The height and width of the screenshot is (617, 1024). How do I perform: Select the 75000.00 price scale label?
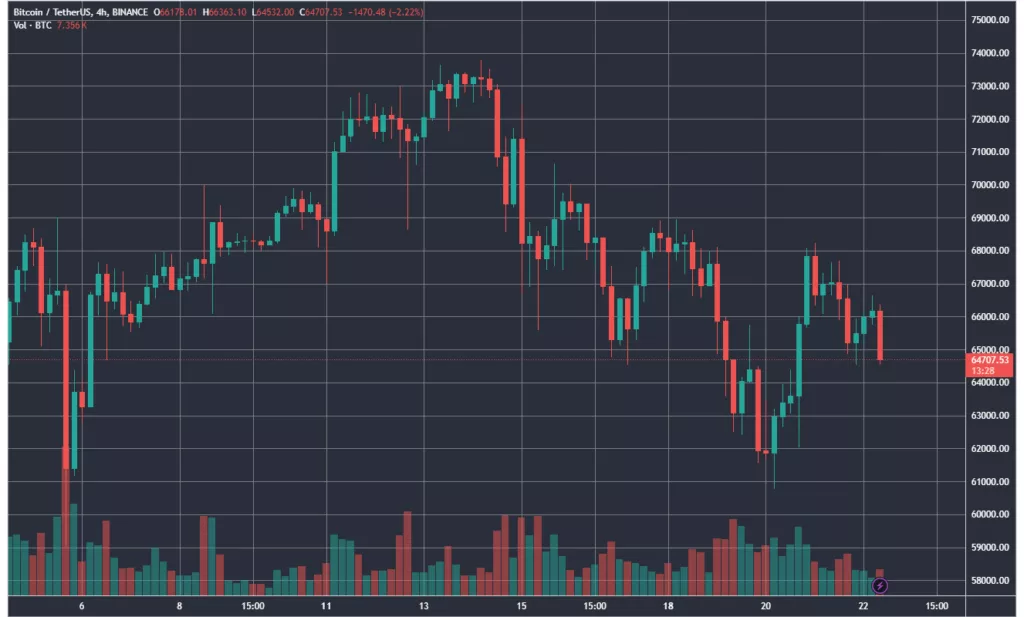(991, 20)
